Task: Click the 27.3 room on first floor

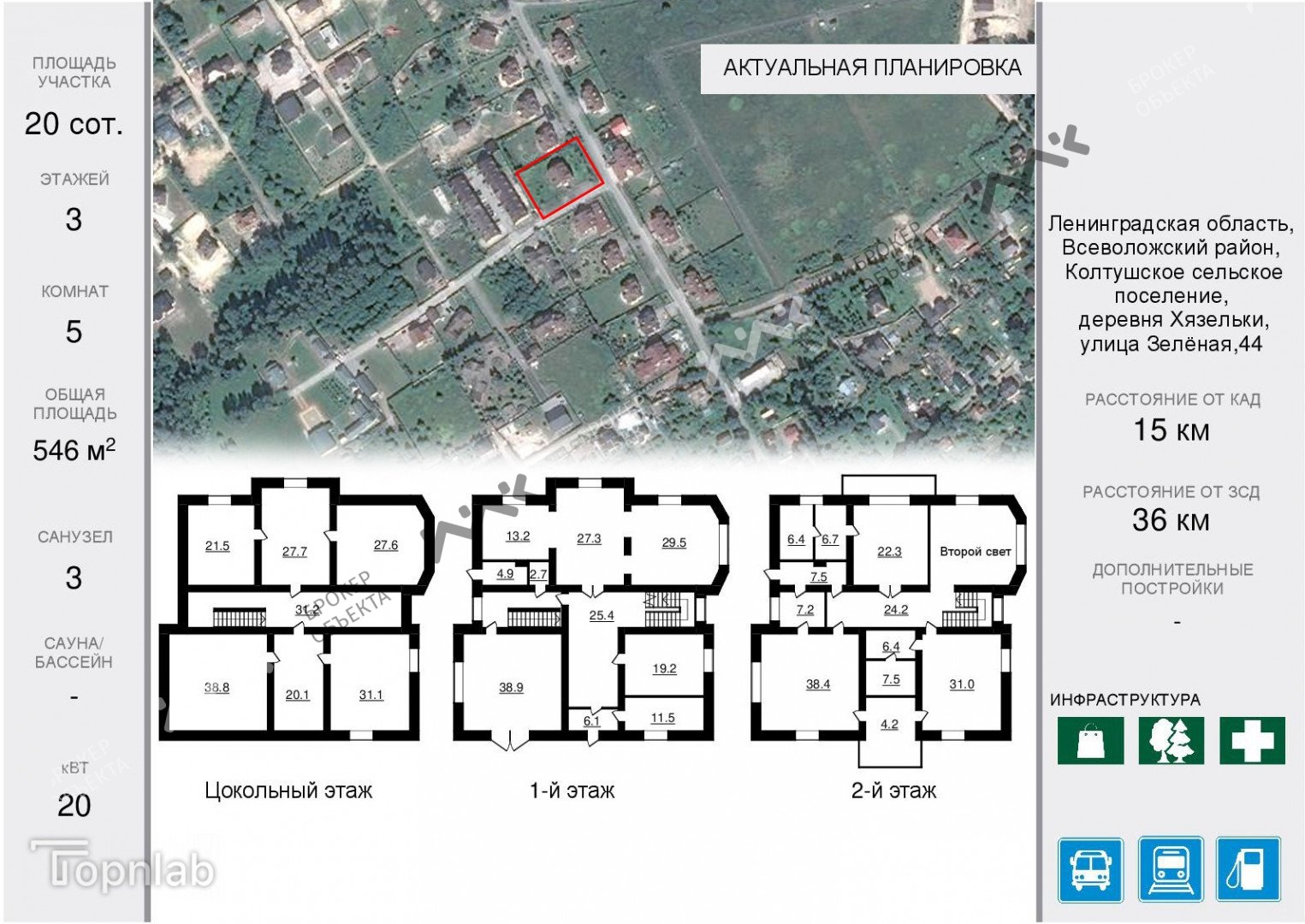Action: [589, 538]
